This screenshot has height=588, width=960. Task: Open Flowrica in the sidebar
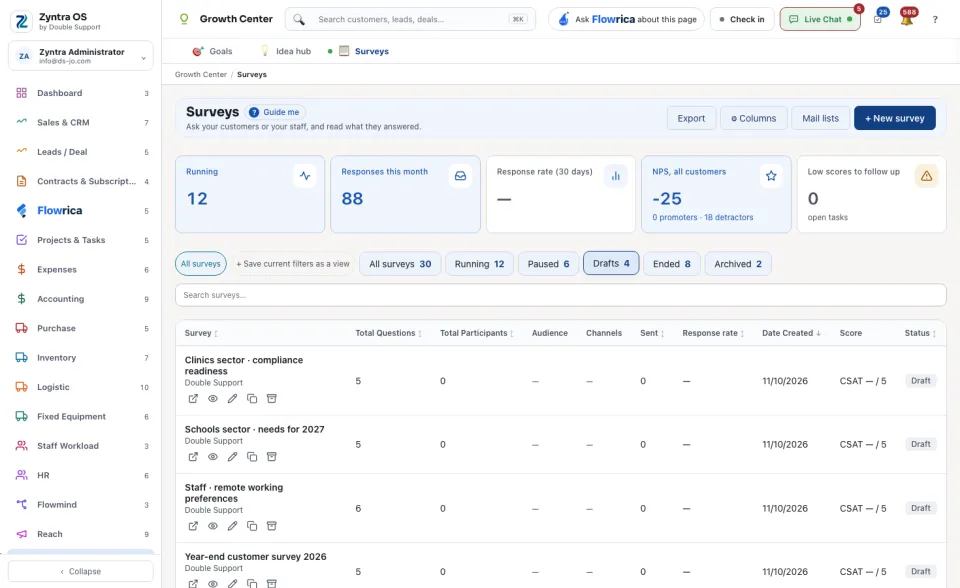tap(81, 211)
